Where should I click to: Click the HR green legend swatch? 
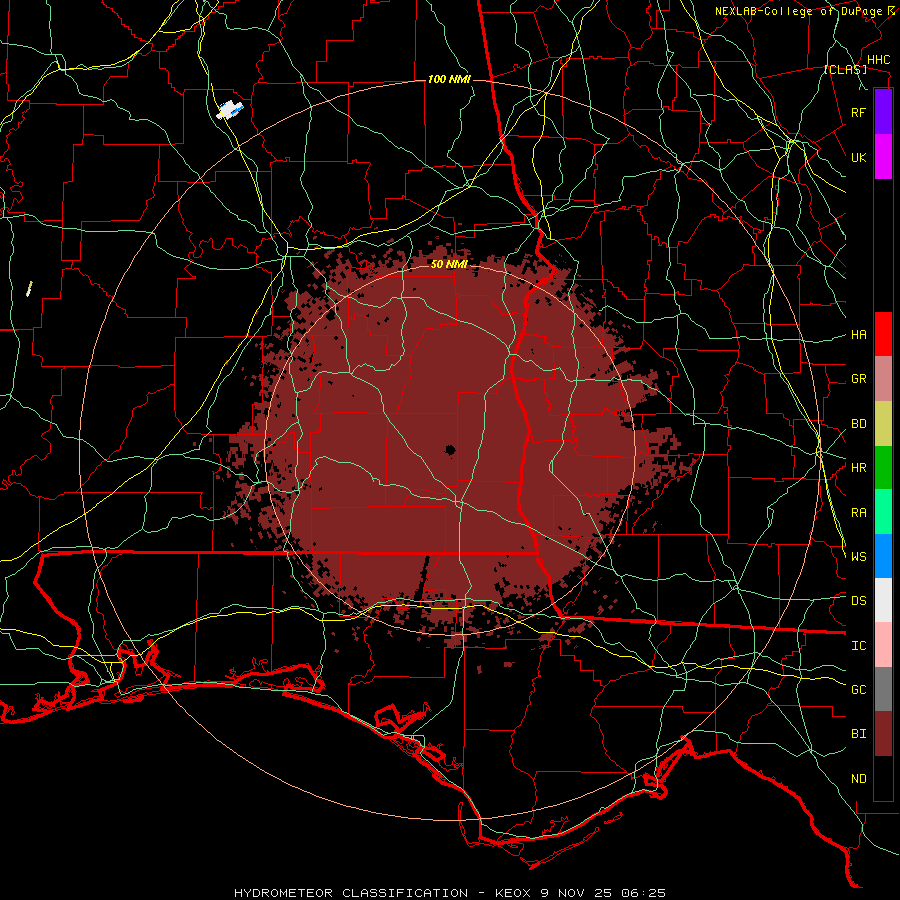[x=883, y=468]
